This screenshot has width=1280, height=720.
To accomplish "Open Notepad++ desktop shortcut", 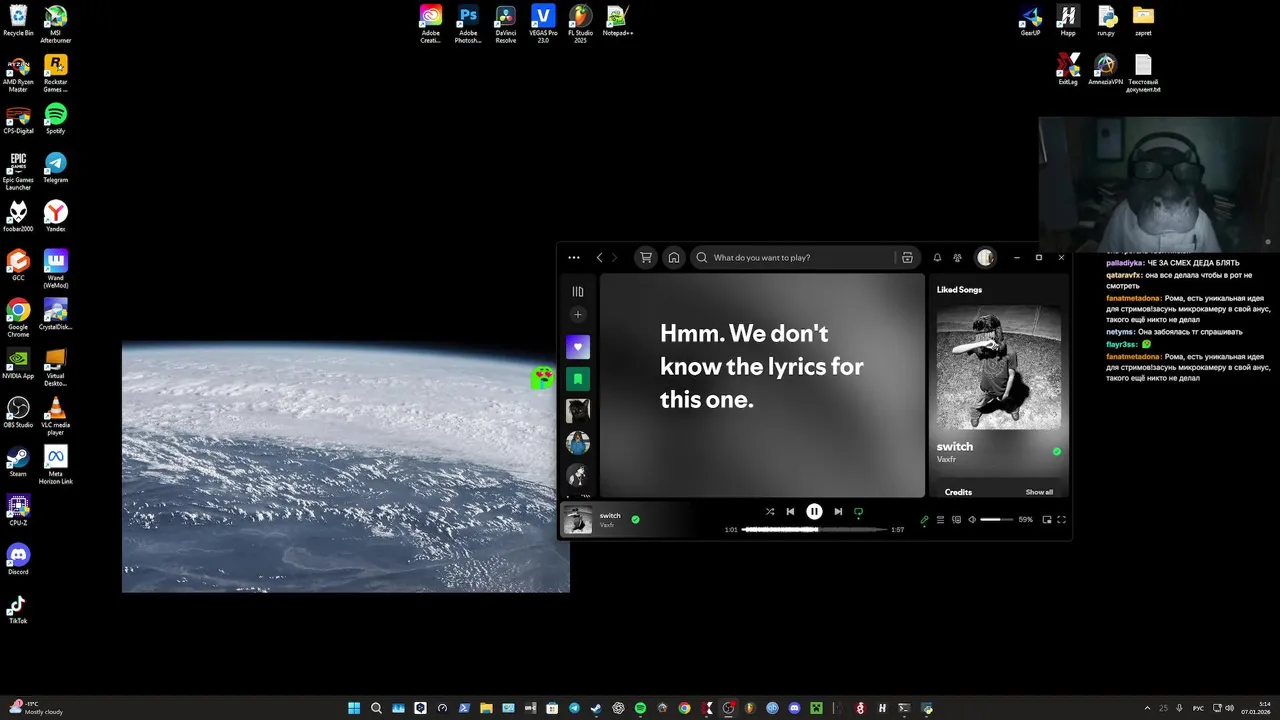I will (618, 21).
